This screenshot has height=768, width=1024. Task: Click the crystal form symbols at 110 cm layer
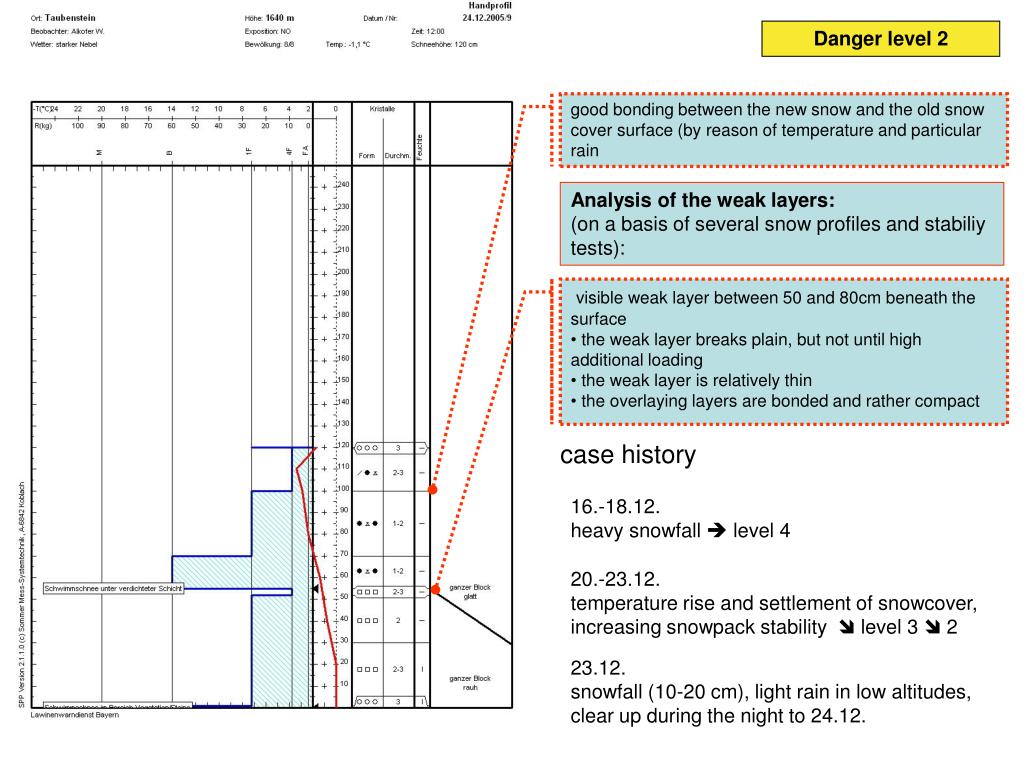pyautogui.click(x=368, y=472)
